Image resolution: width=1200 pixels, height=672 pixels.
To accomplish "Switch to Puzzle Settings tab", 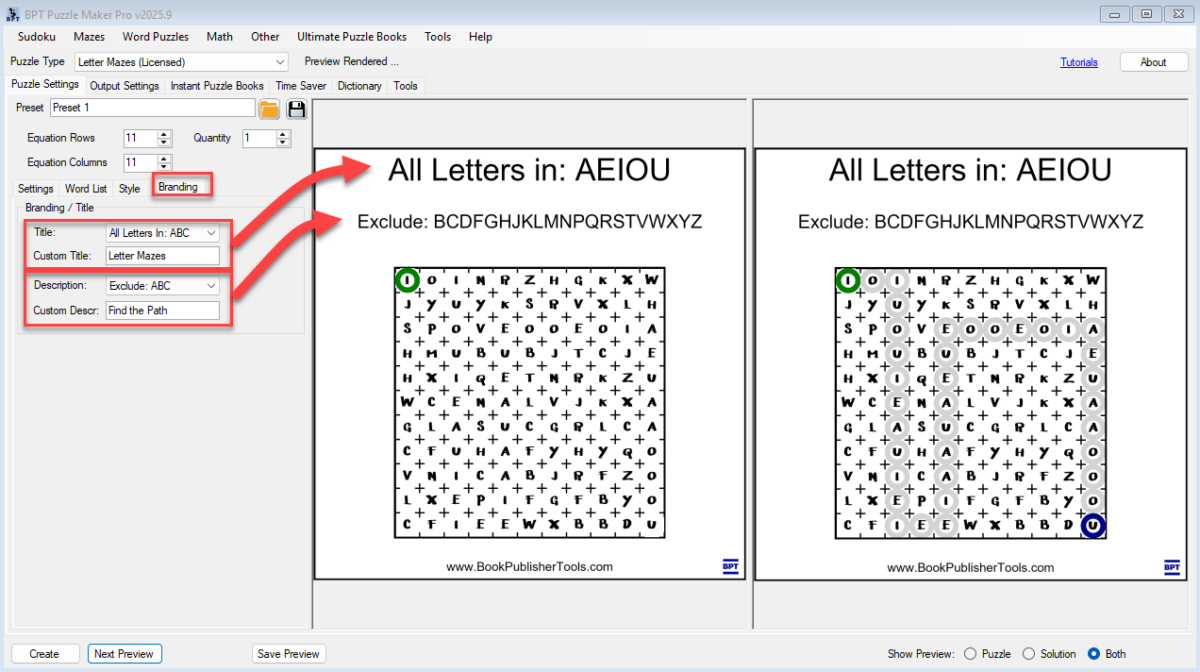I will click(x=45, y=85).
